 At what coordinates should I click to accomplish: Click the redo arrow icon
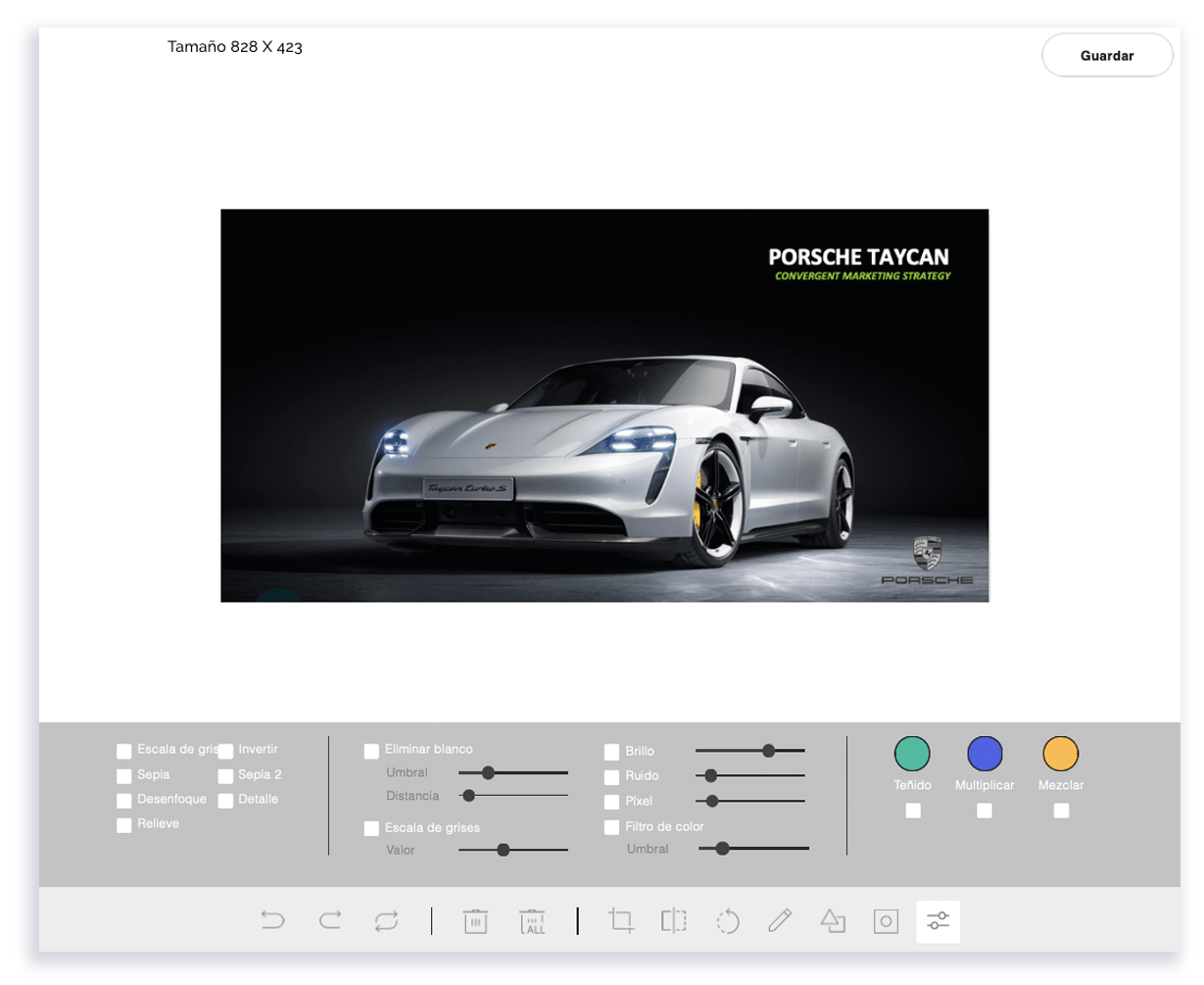point(330,920)
